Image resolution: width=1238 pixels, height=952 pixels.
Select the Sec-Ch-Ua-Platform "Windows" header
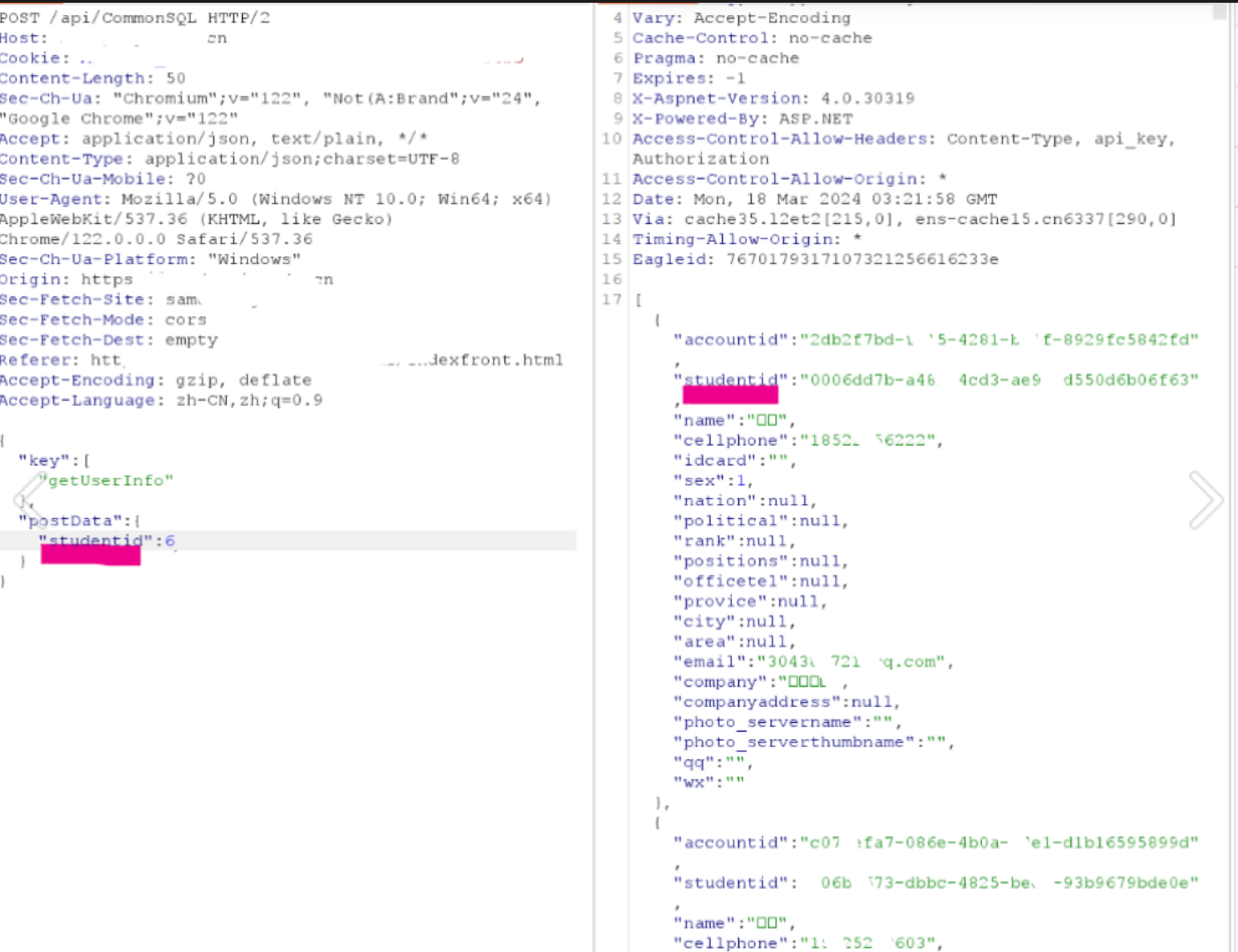point(151,259)
